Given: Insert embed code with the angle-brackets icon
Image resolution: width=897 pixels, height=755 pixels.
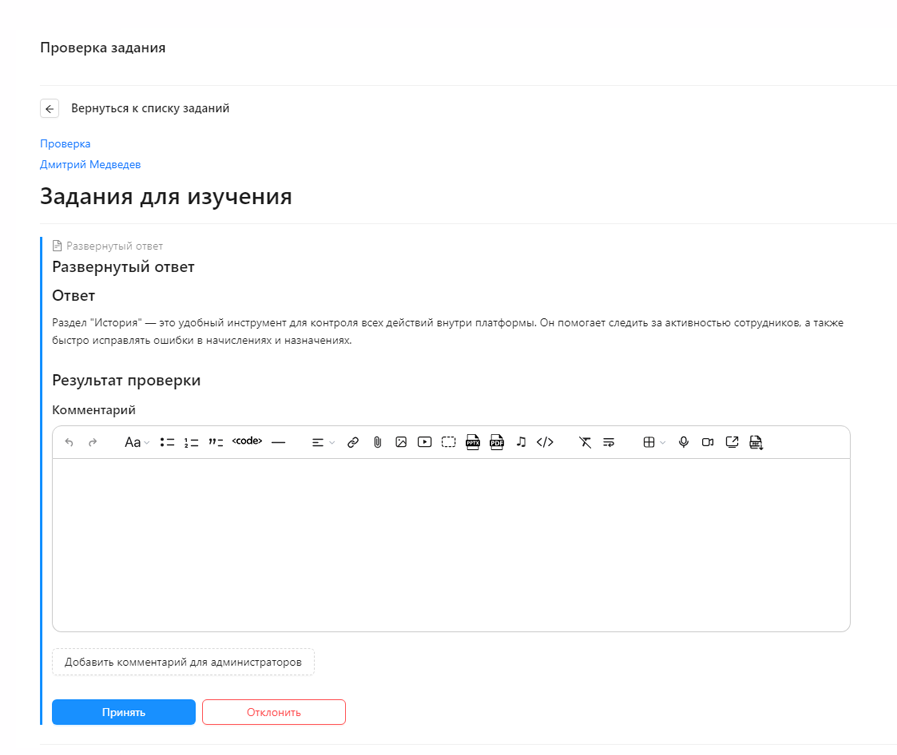Looking at the screenshot, I should [545, 442].
